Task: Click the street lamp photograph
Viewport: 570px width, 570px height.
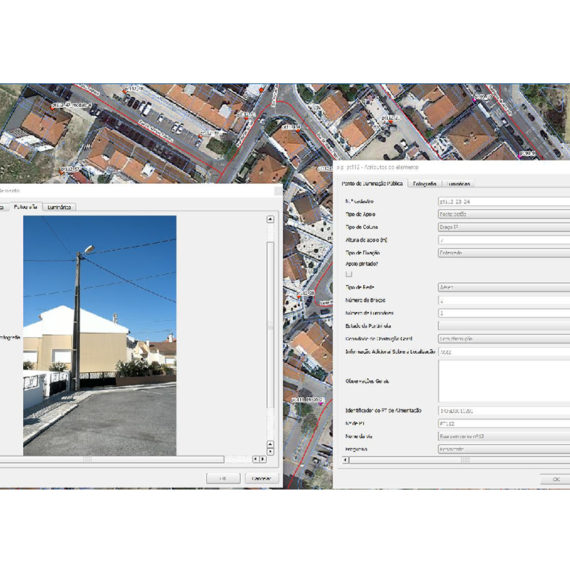Action: click(100, 336)
